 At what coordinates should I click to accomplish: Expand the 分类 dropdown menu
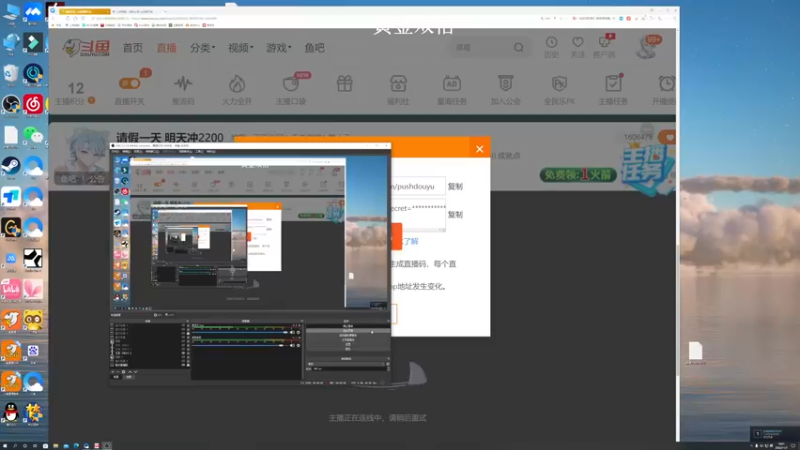coord(203,48)
